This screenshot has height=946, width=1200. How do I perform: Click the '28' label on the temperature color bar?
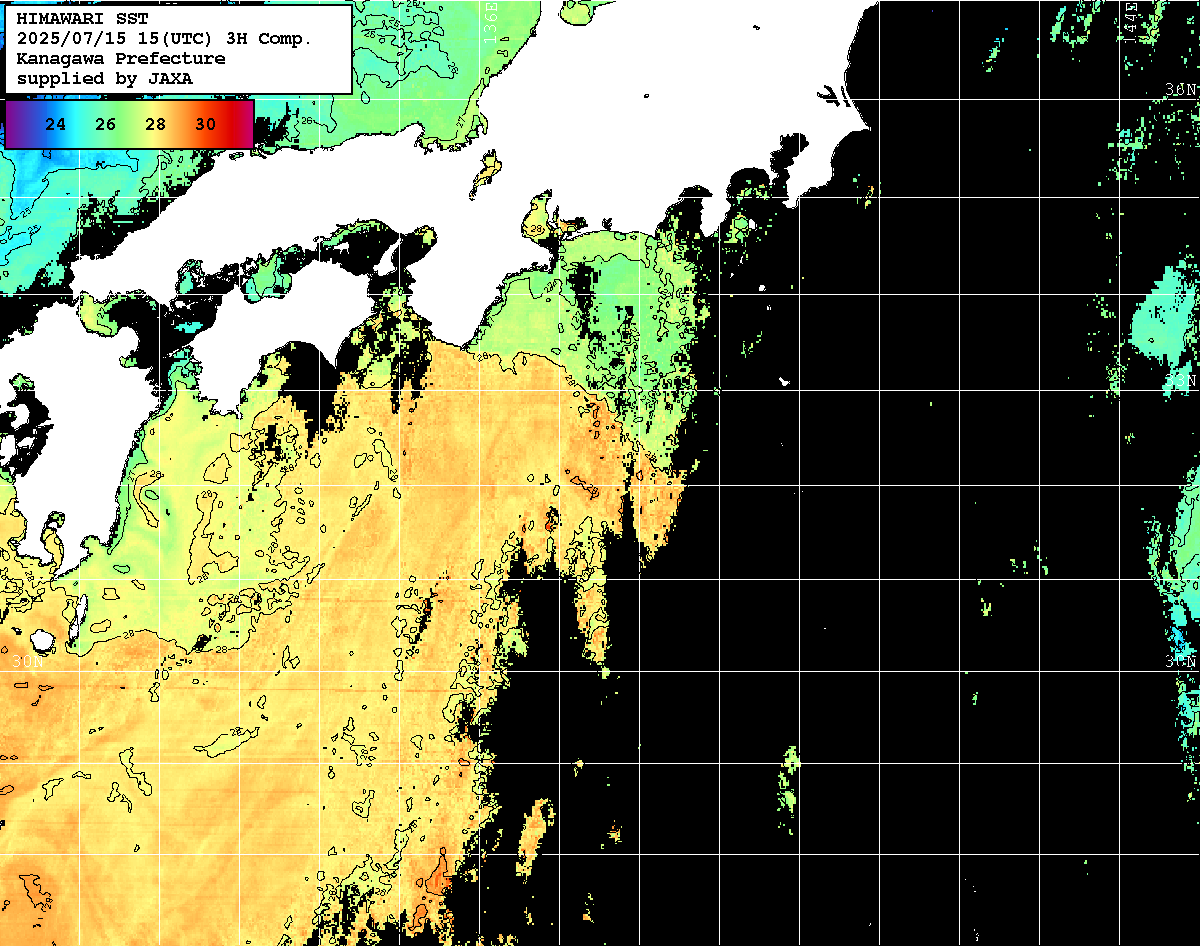(156, 125)
